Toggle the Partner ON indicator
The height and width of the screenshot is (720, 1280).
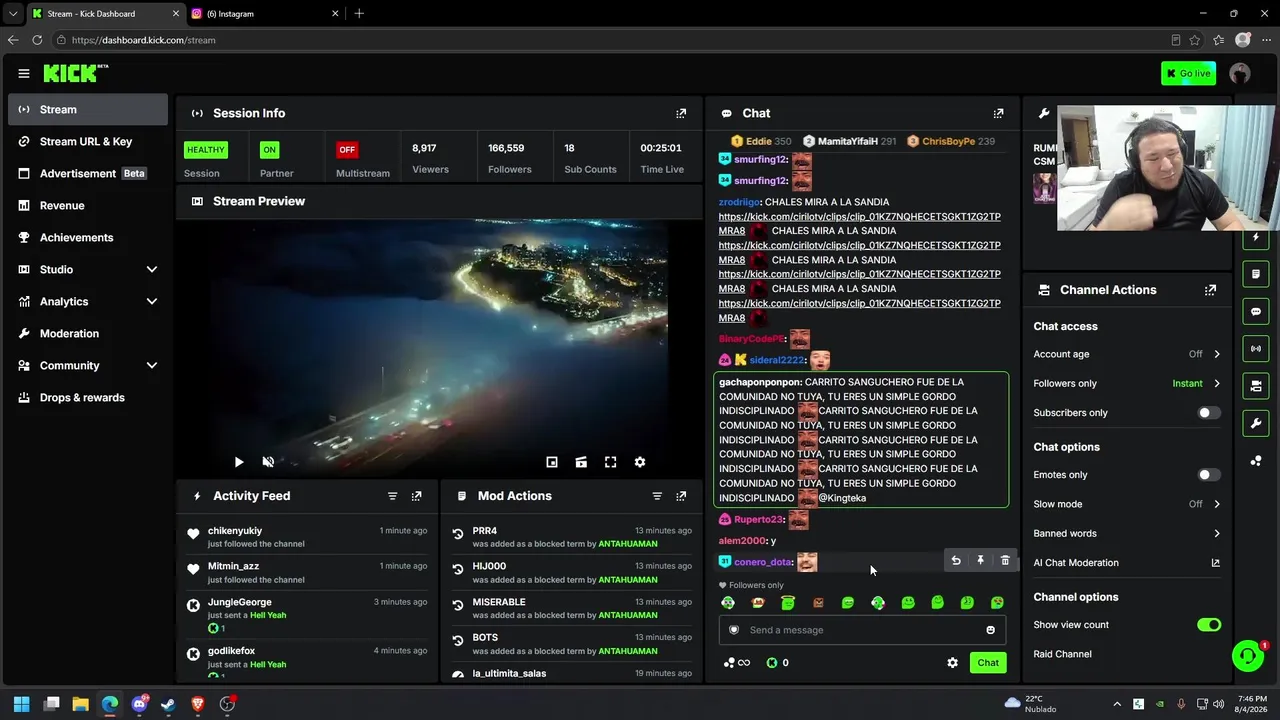(x=269, y=150)
